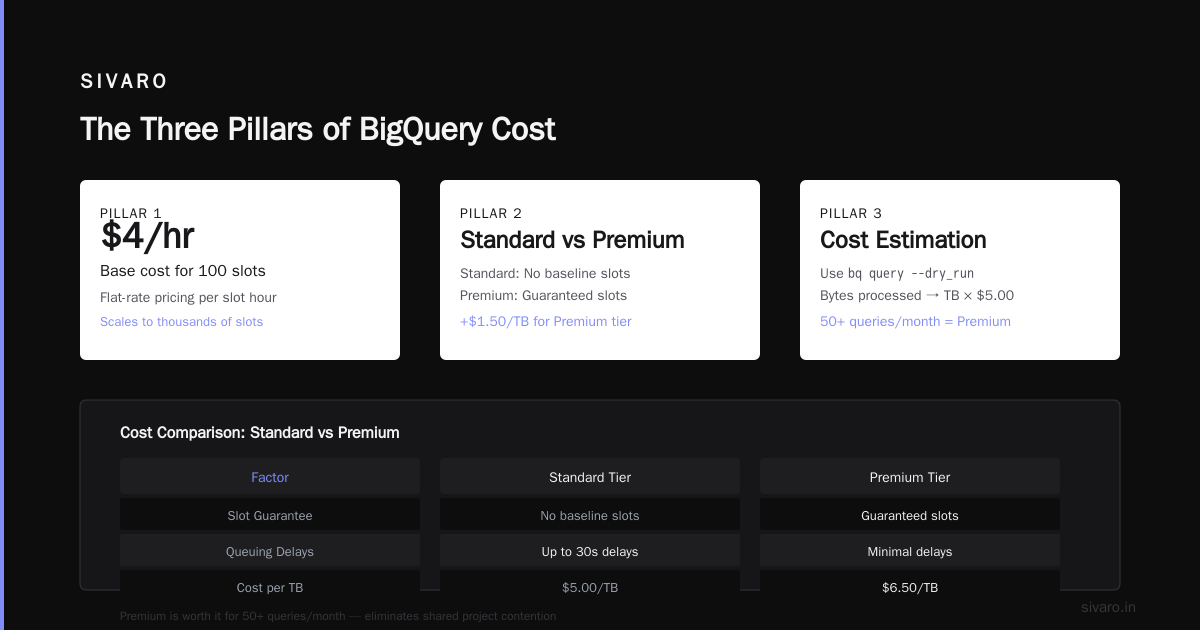Viewport: 1200px width, 630px height.
Task: Click the 'Standard Tier' column header
Action: click(590, 477)
